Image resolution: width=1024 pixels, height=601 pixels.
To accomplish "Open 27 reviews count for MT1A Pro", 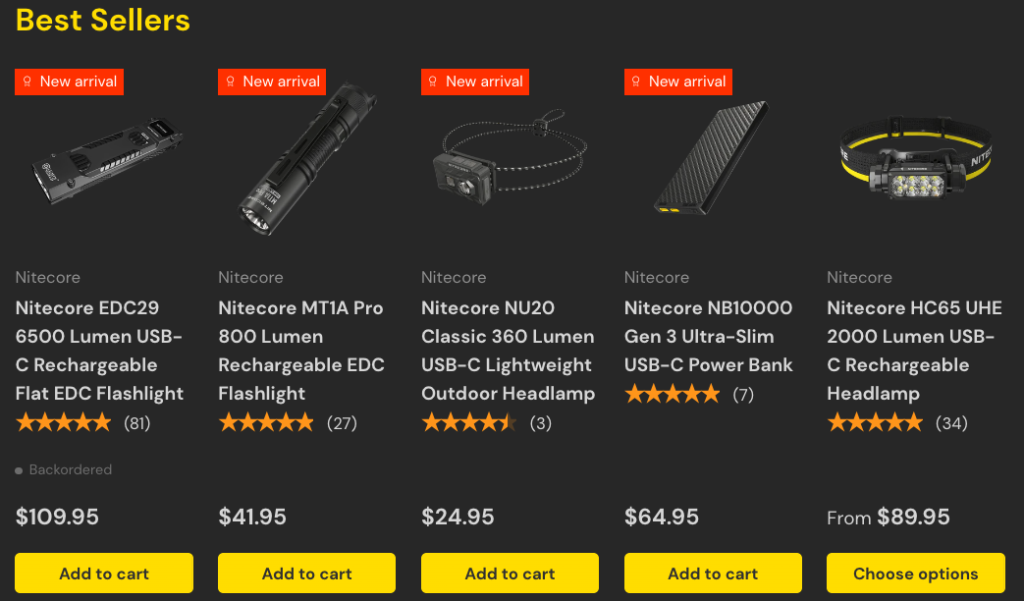I will [x=342, y=423].
